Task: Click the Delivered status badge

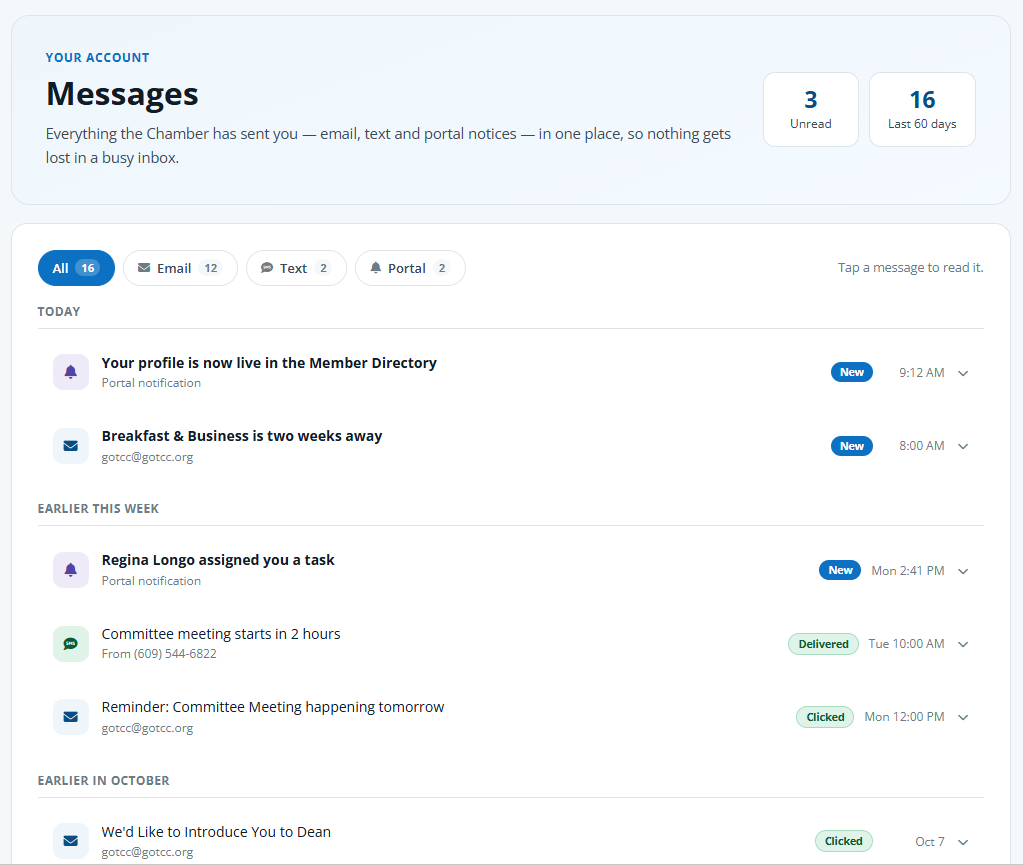Action: click(823, 644)
